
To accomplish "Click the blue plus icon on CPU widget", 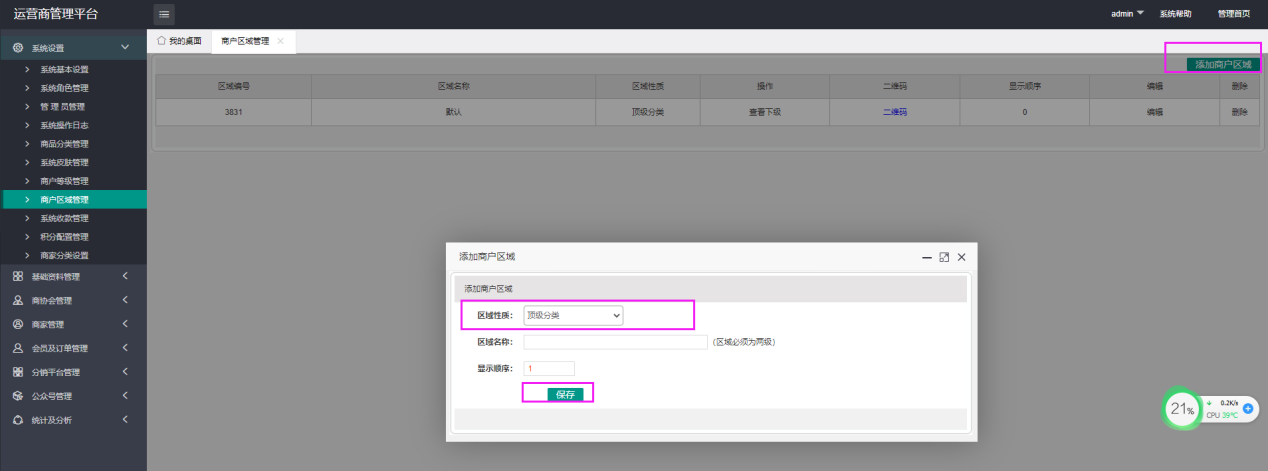I will pyautogui.click(x=1249, y=409).
